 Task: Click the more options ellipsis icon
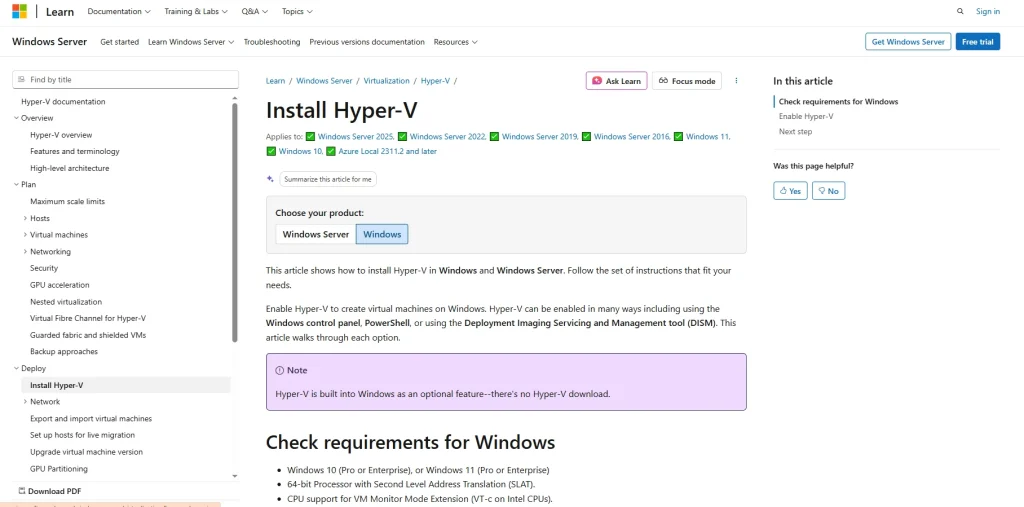coord(737,81)
